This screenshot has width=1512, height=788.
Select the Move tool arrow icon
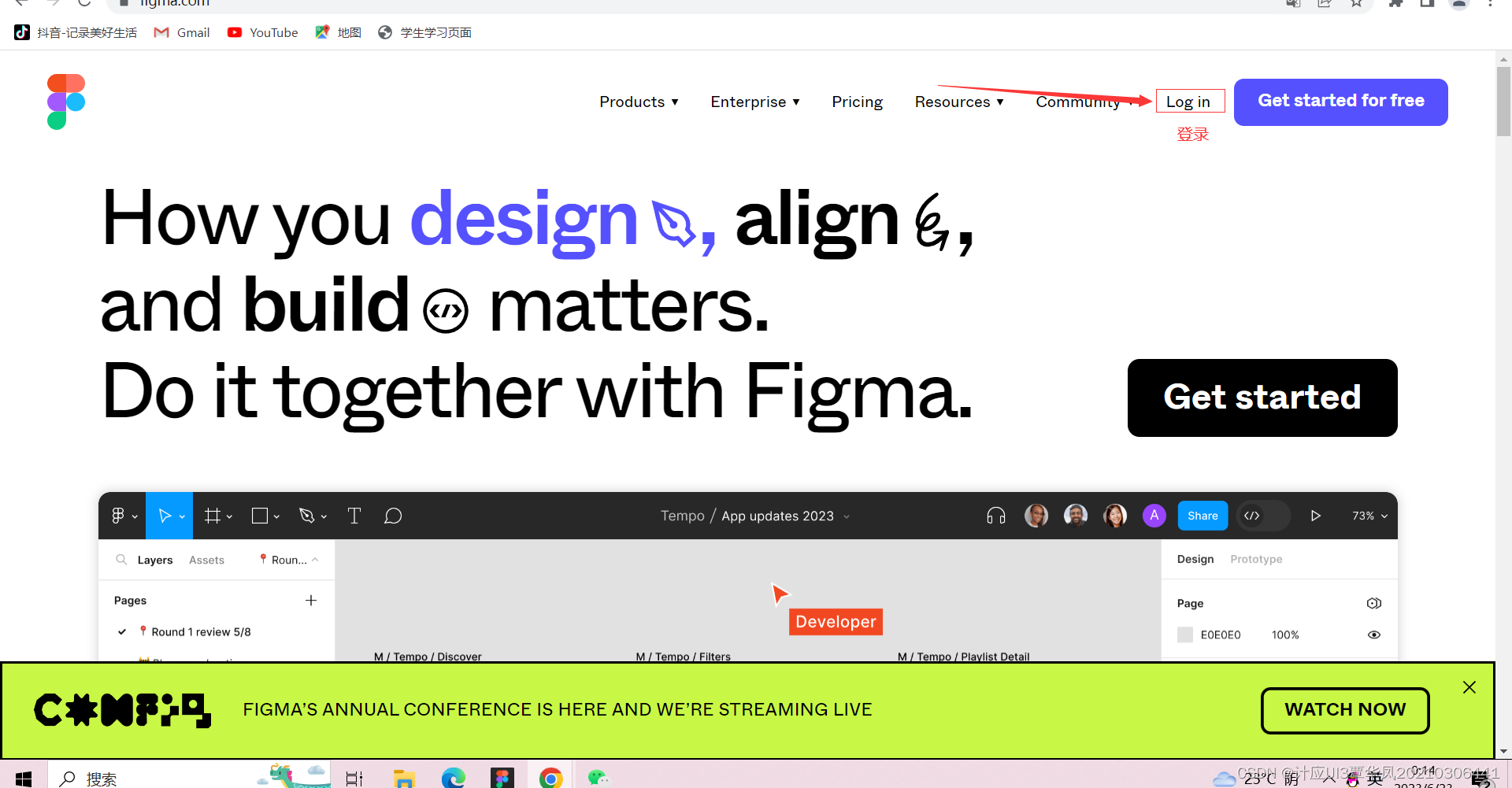tap(165, 516)
